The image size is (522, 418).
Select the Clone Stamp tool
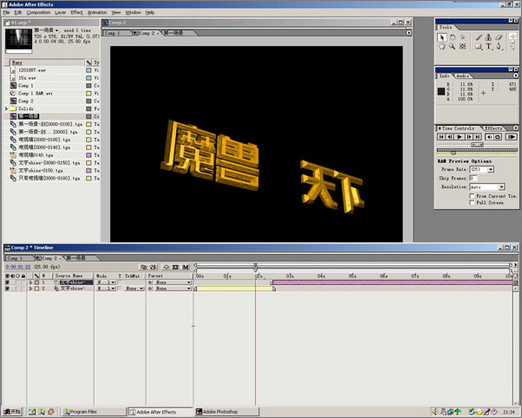tap(489, 38)
